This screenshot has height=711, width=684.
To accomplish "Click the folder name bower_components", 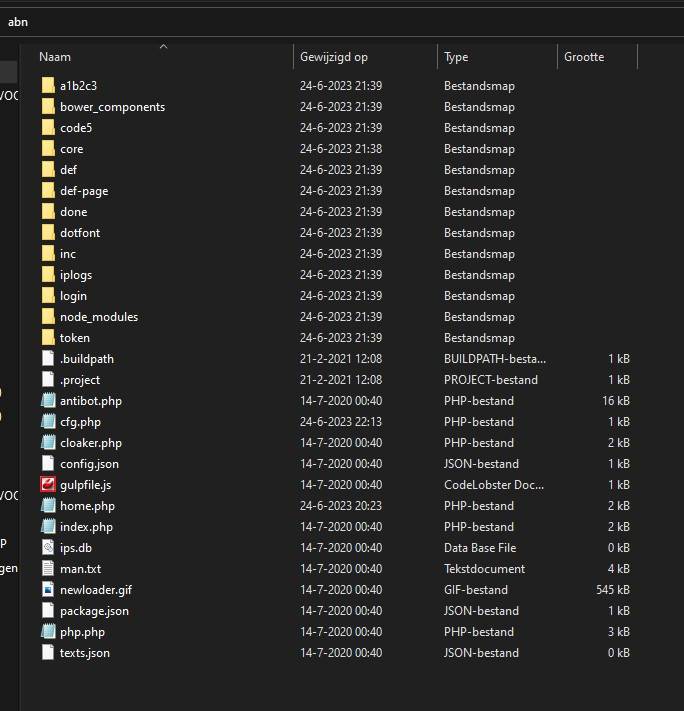I will click(x=112, y=107).
